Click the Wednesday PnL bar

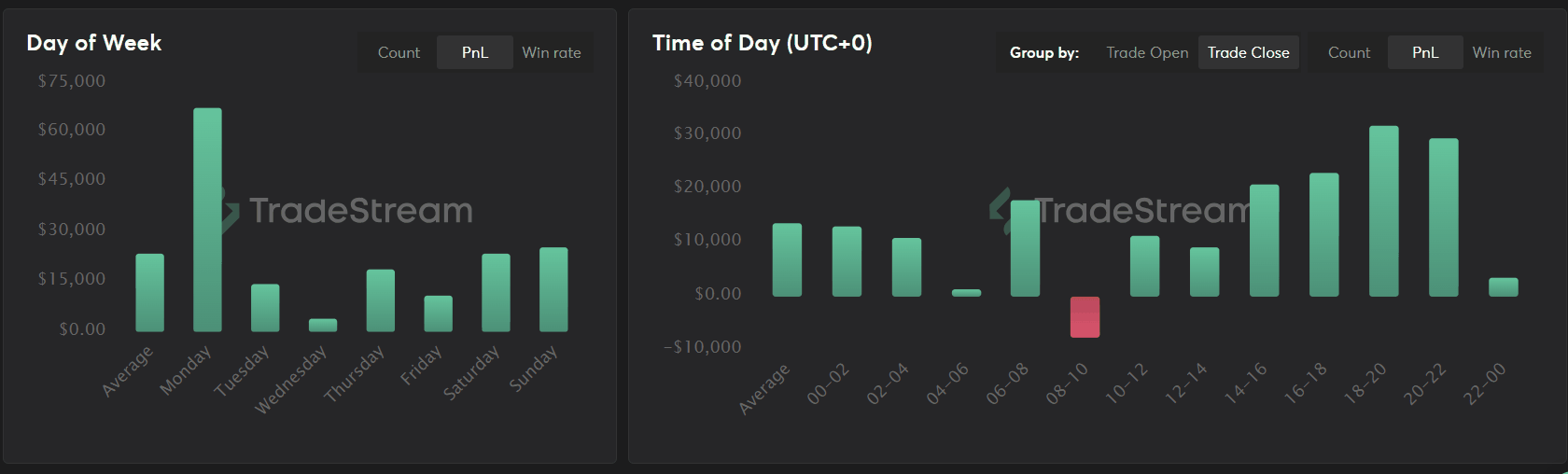(323, 325)
